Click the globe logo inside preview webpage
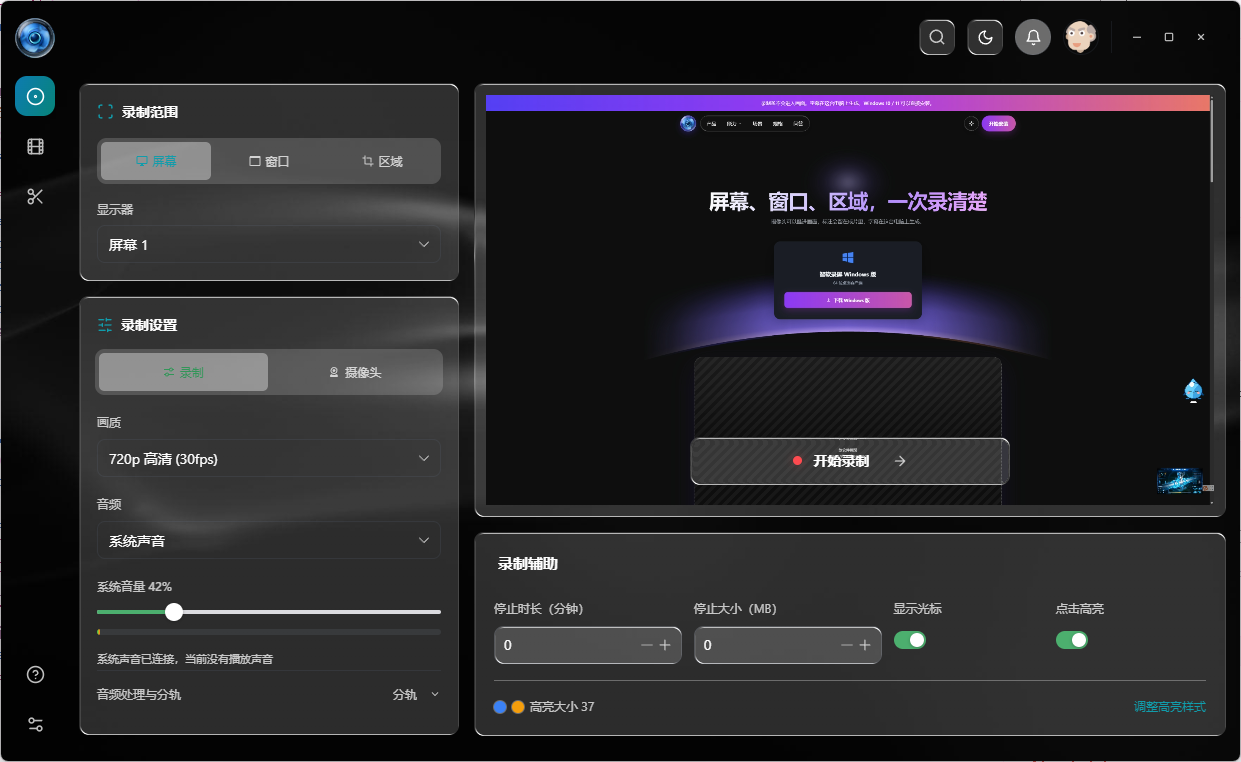Viewport: 1241px width, 762px height. click(x=688, y=123)
